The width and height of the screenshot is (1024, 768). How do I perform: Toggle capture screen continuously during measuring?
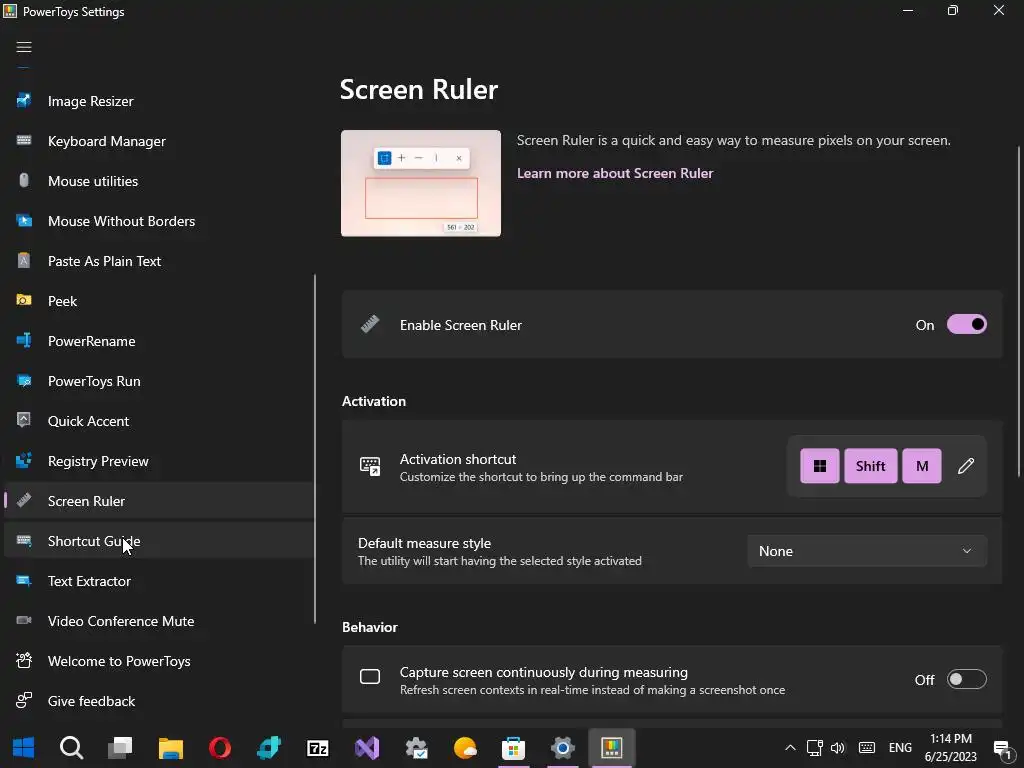[x=967, y=679]
